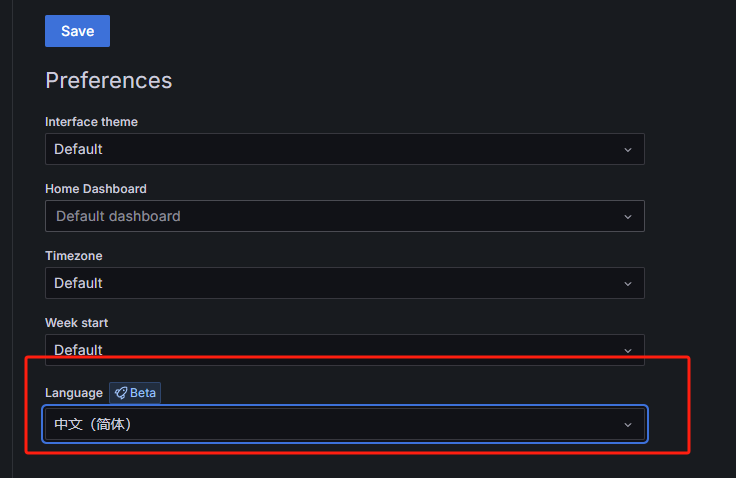Click the Default dashboard placeholder text

tap(118, 216)
